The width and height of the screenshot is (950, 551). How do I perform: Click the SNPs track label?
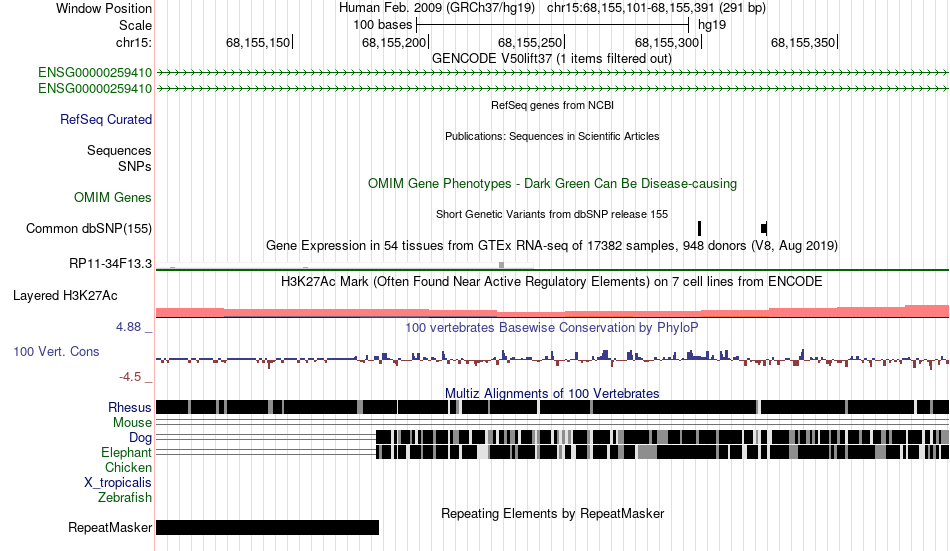pos(135,166)
